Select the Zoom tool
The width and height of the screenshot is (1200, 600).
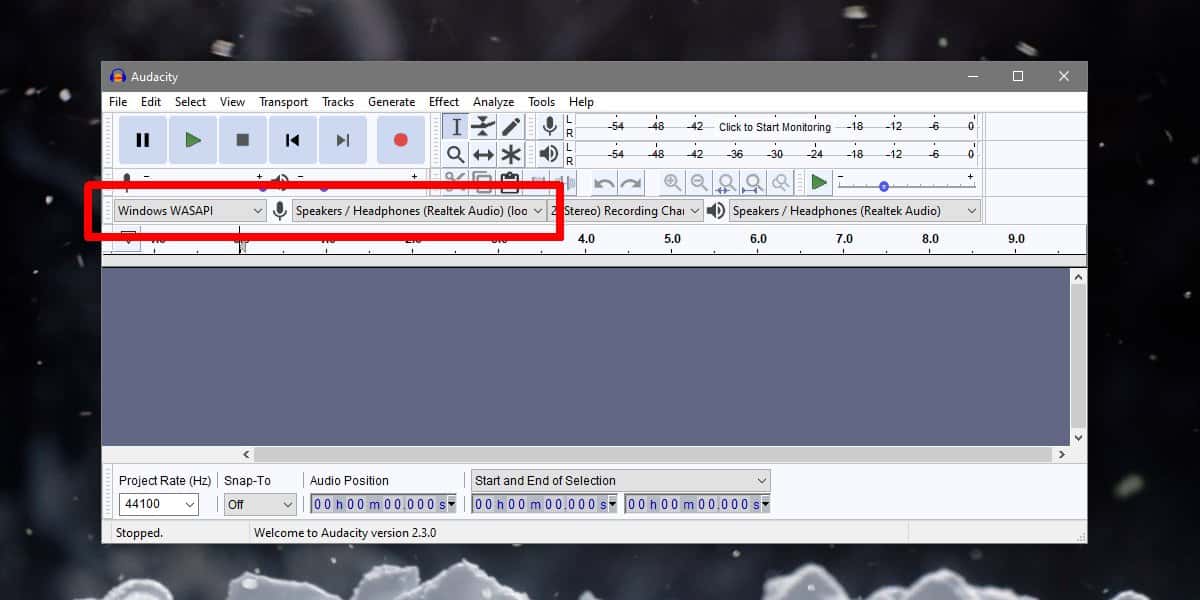pos(455,153)
